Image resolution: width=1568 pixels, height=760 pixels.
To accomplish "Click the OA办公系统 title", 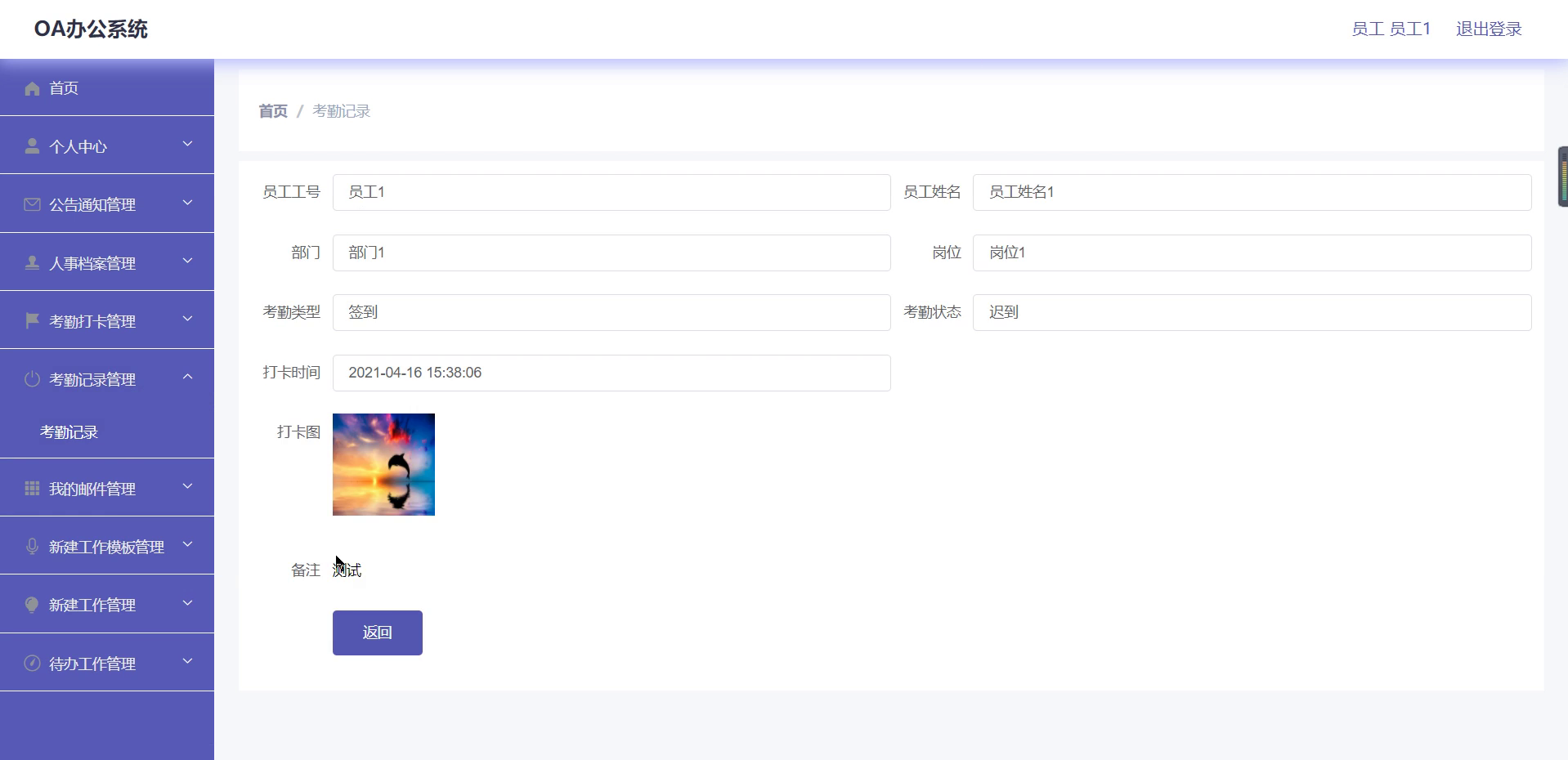I will tap(91, 29).
